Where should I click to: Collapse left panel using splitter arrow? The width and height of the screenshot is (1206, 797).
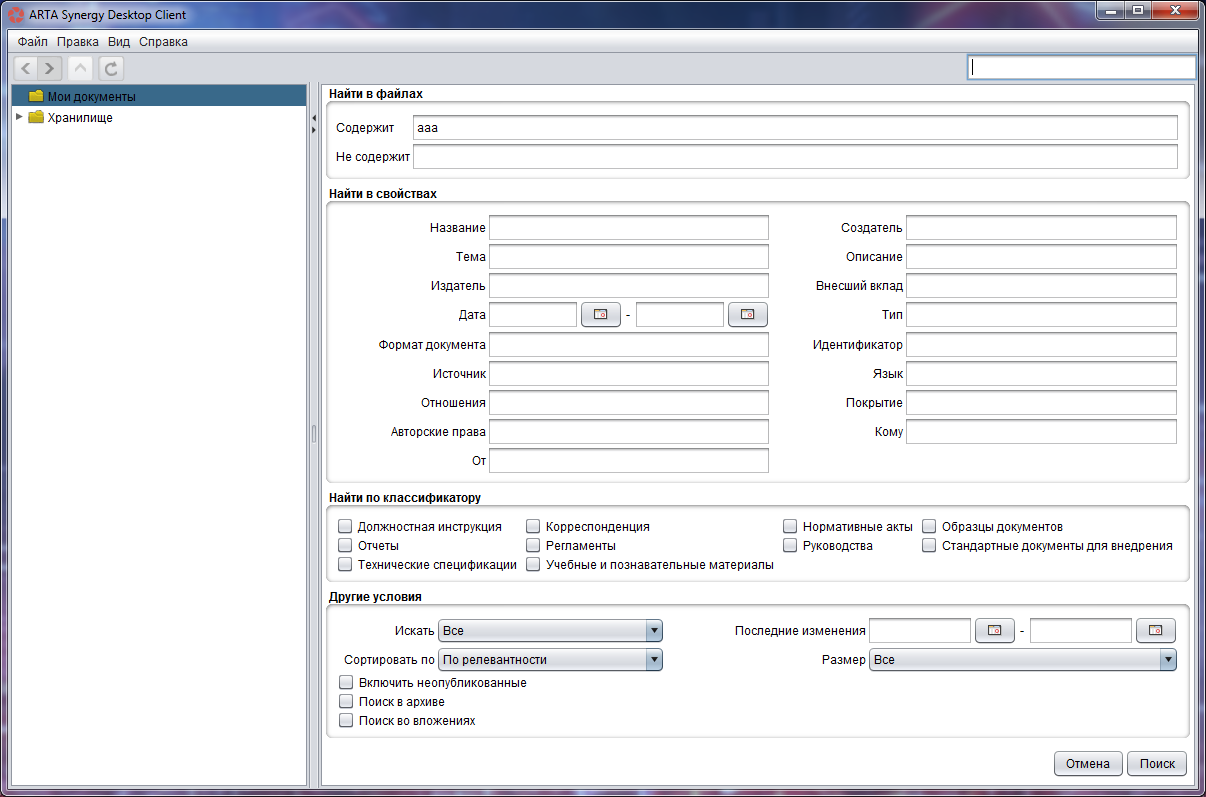313,118
